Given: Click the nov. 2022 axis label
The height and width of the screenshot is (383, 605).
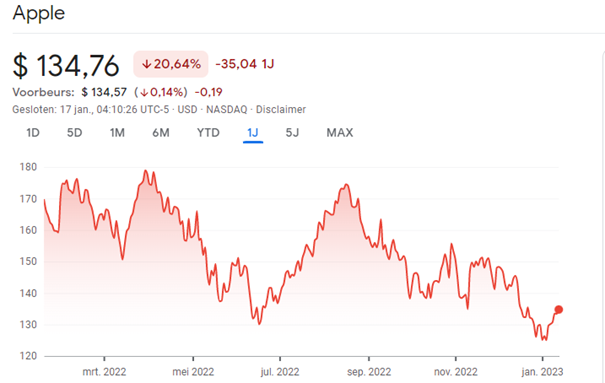Looking at the screenshot, I should (x=456, y=372).
